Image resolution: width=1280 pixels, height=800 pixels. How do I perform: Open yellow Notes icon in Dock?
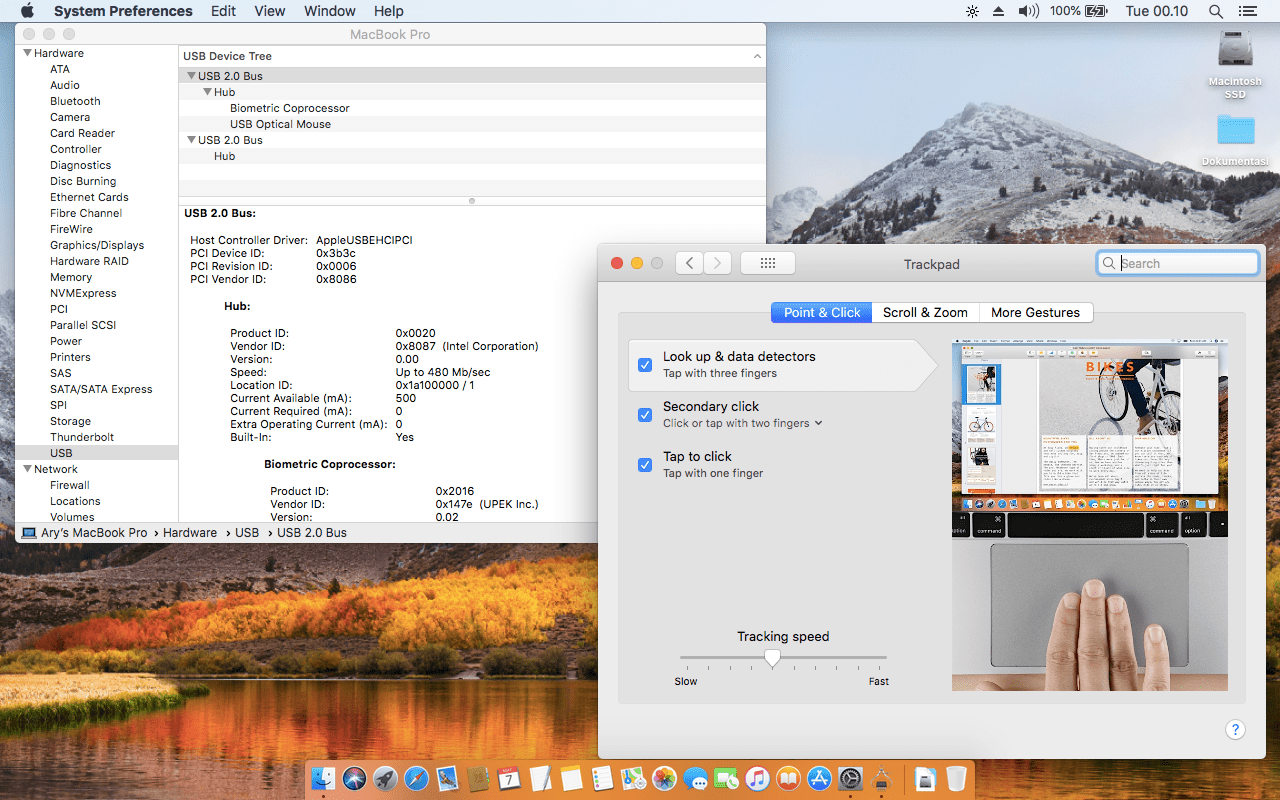click(x=571, y=778)
